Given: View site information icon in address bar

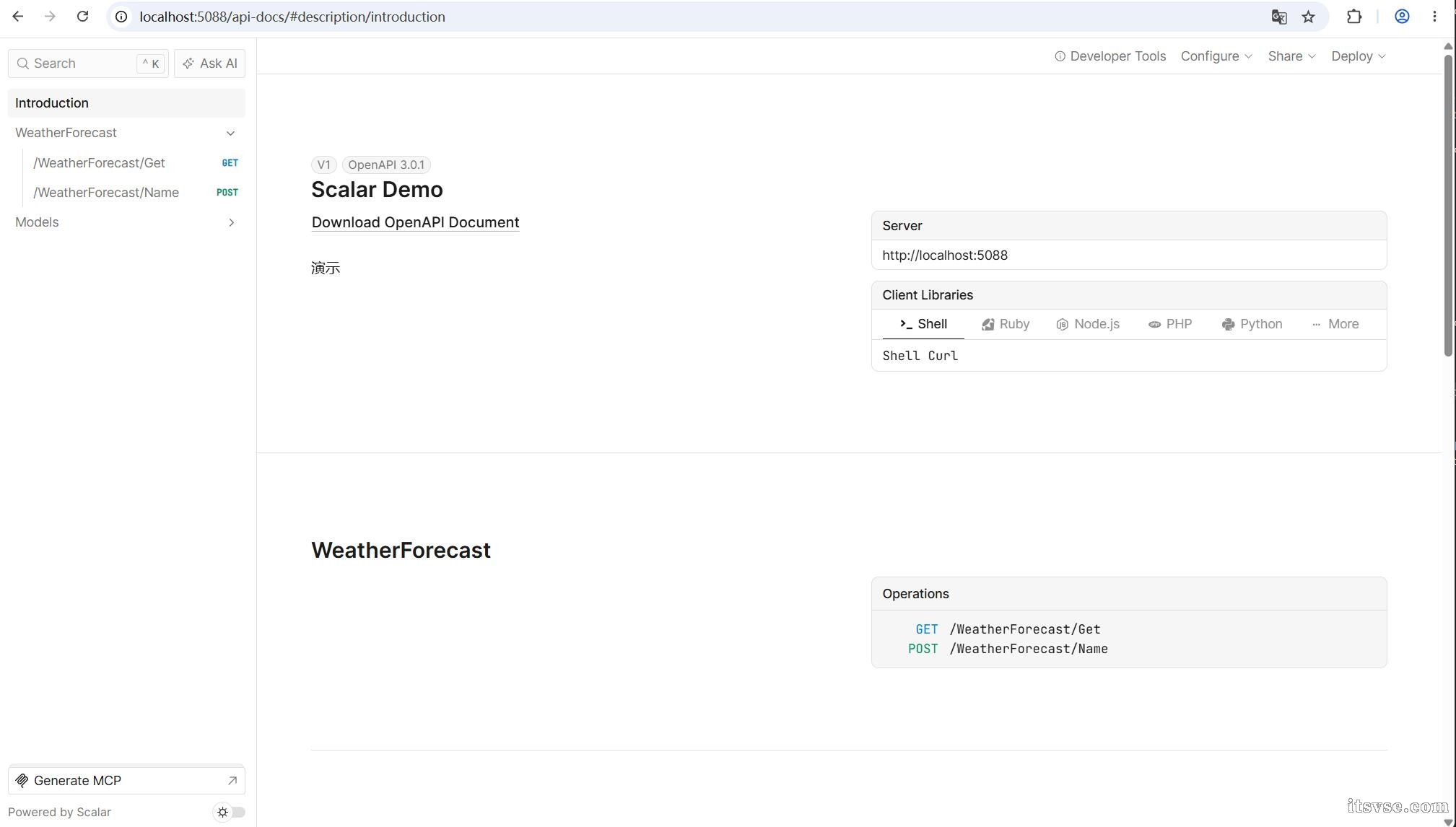Looking at the screenshot, I should click(x=122, y=17).
